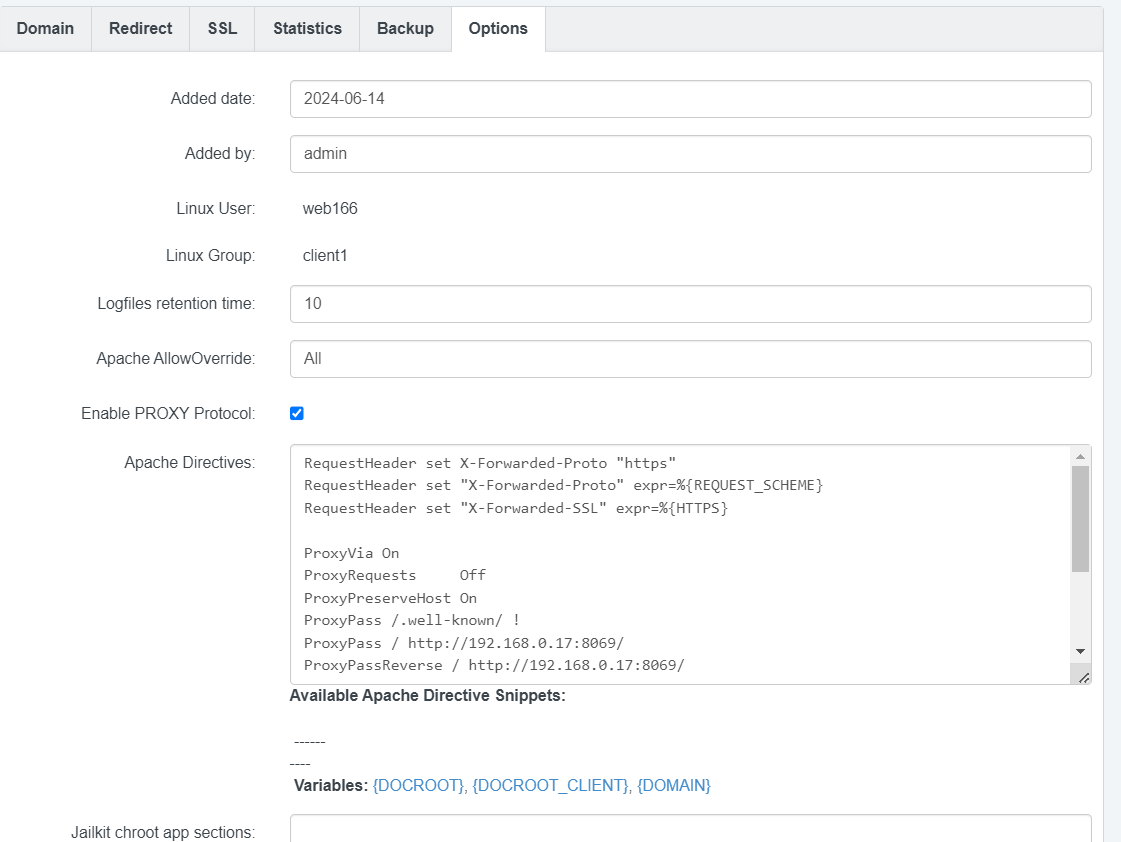Select the Statistics tab
This screenshot has height=842, width=1121.
pos(307,28)
